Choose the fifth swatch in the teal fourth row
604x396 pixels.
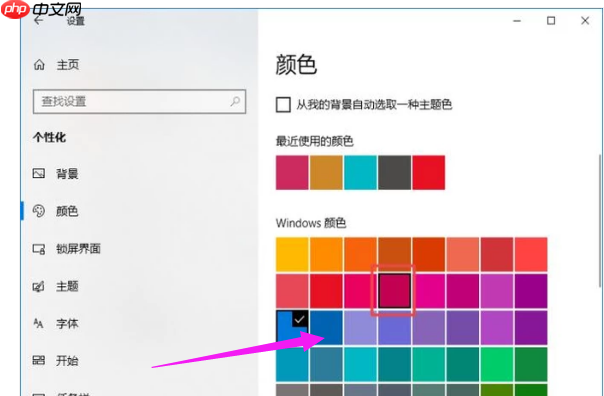coord(429,364)
